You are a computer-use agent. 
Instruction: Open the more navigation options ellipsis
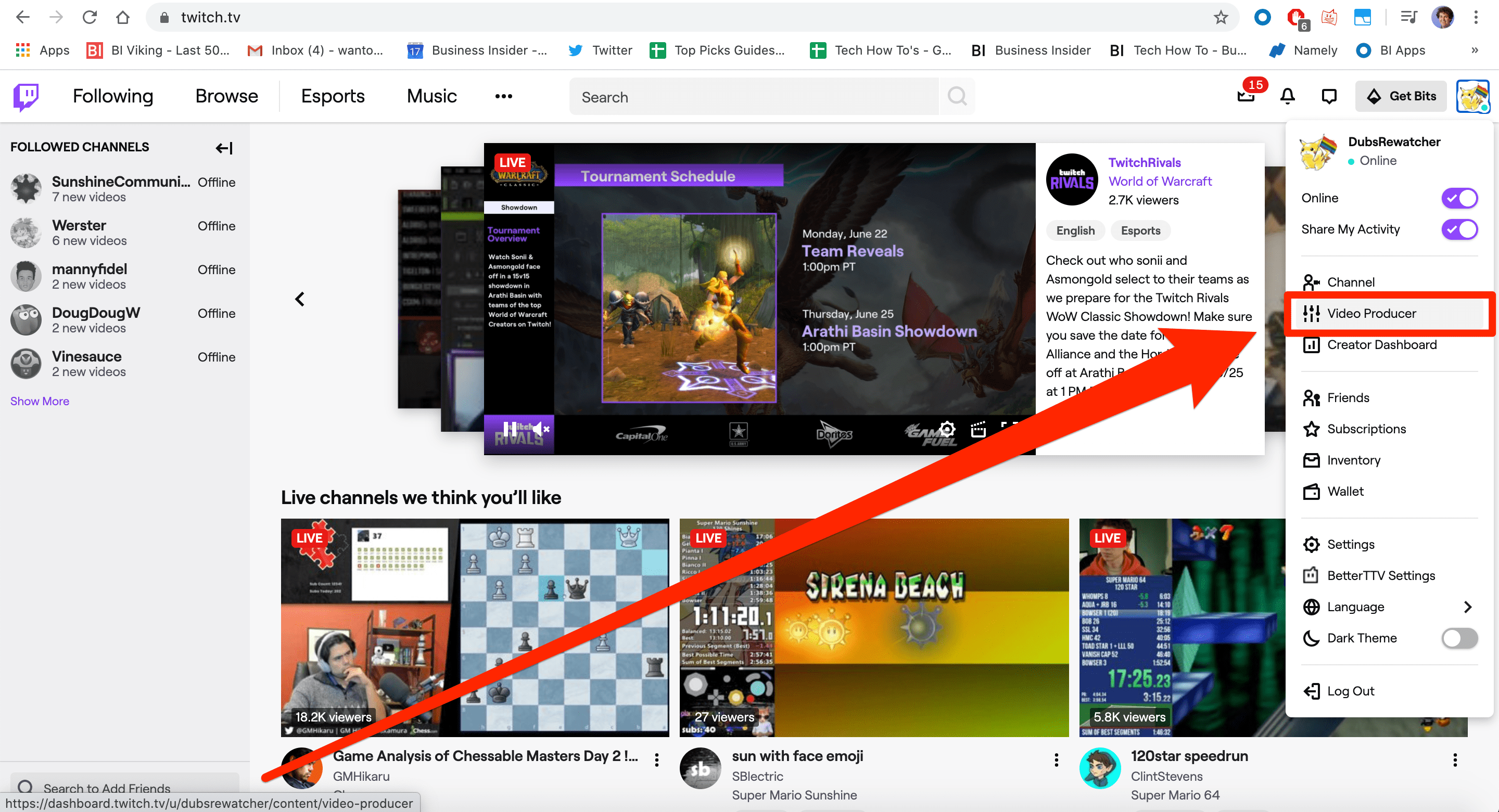pos(503,96)
